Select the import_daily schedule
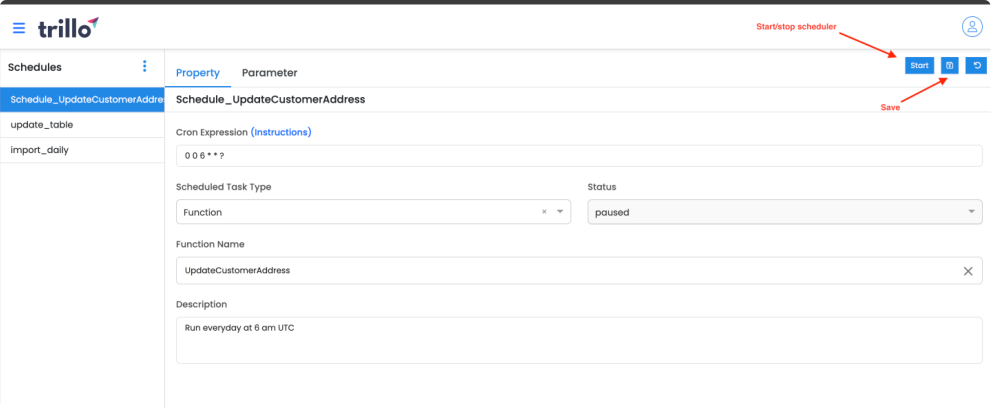The width and height of the screenshot is (992, 409). click(82, 150)
